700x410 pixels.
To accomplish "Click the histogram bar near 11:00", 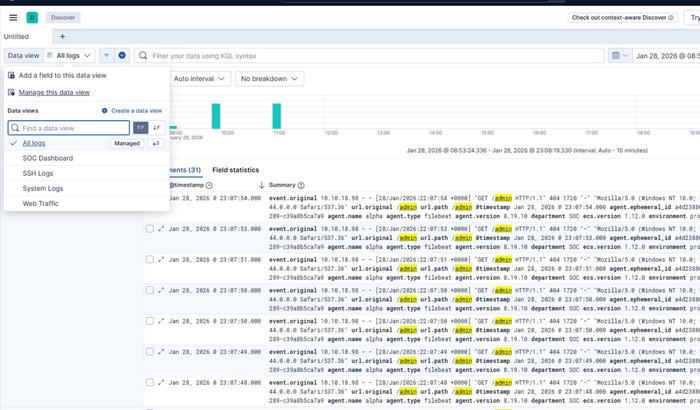I will 277,116.
